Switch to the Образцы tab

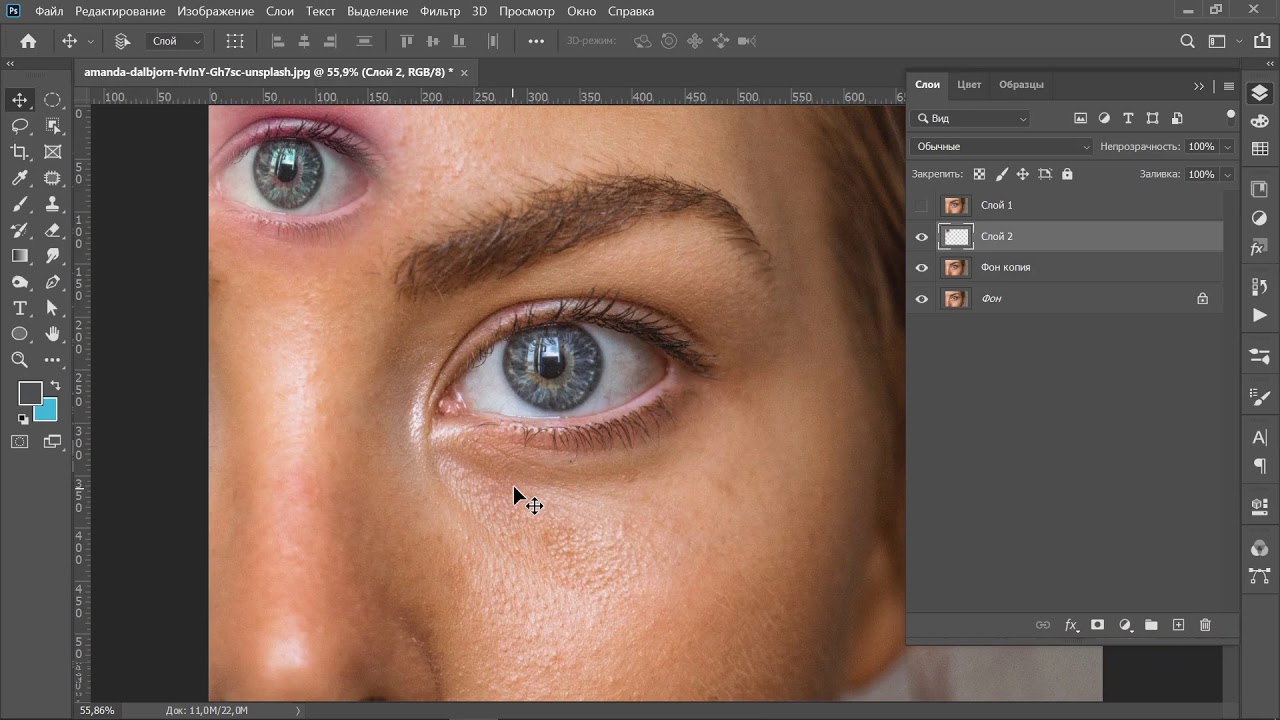click(x=1021, y=84)
